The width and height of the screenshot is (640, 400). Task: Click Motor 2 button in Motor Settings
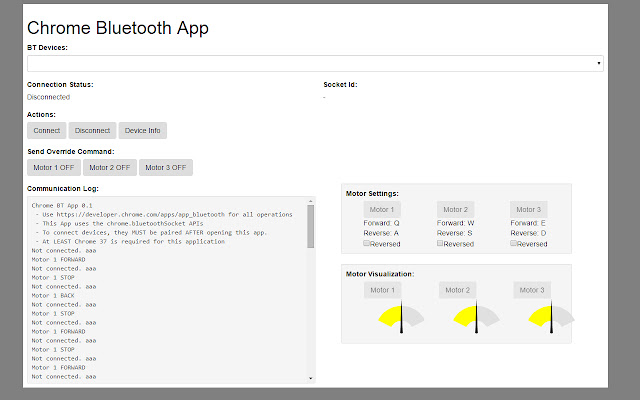pyautogui.click(x=456, y=209)
